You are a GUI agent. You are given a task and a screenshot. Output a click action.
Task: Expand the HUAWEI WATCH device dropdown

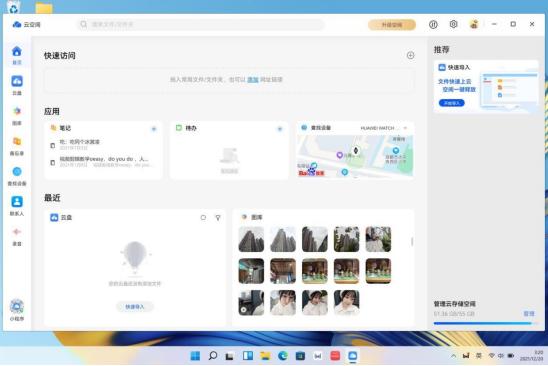click(x=405, y=128)
